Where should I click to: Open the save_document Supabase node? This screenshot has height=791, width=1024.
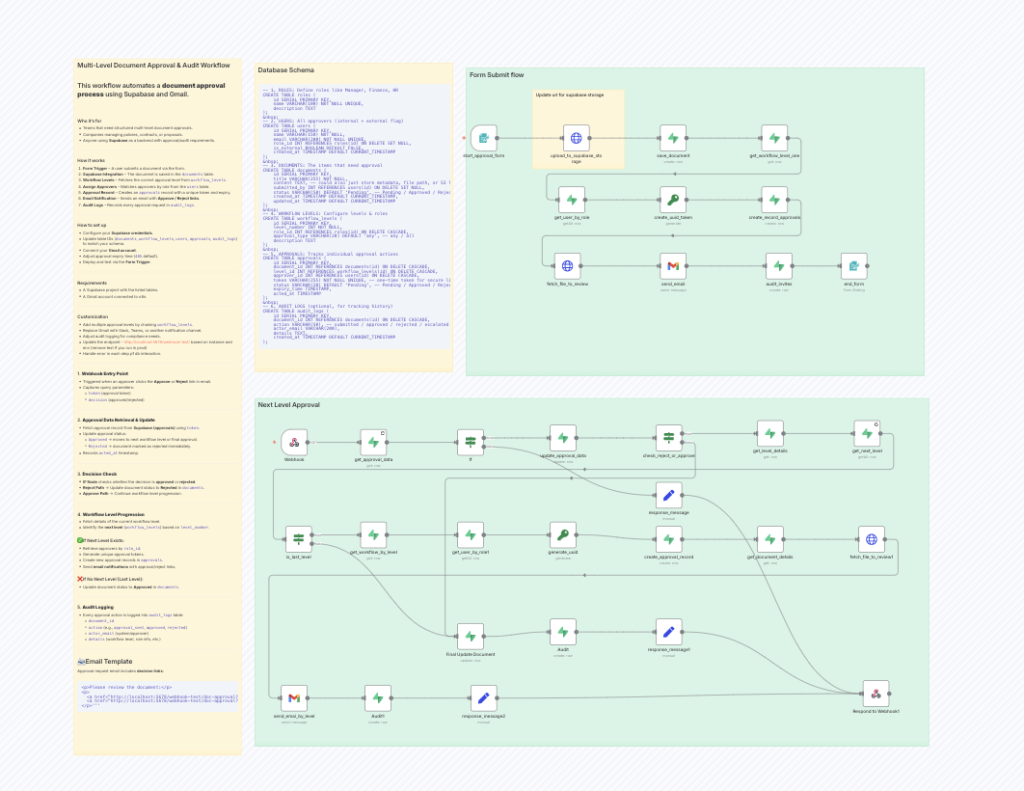[673, 138]
